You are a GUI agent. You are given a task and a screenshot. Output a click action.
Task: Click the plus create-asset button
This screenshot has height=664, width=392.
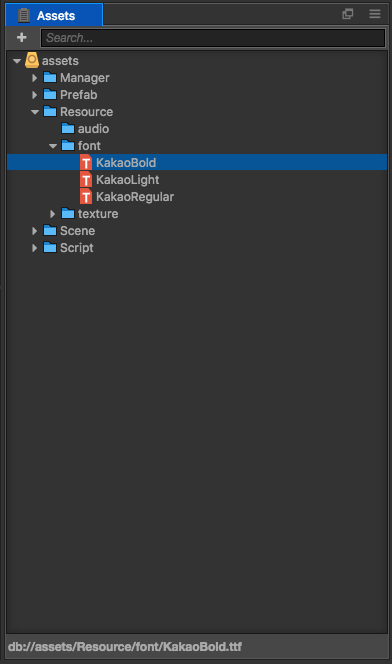click(22, 38)
